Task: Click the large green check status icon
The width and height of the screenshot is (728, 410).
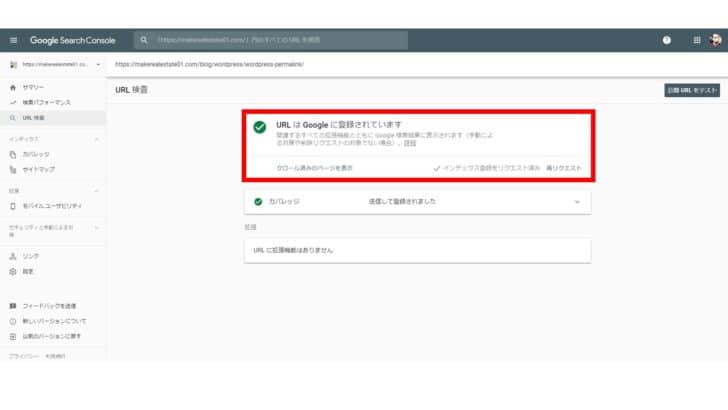Action: [x=260, y=127]
